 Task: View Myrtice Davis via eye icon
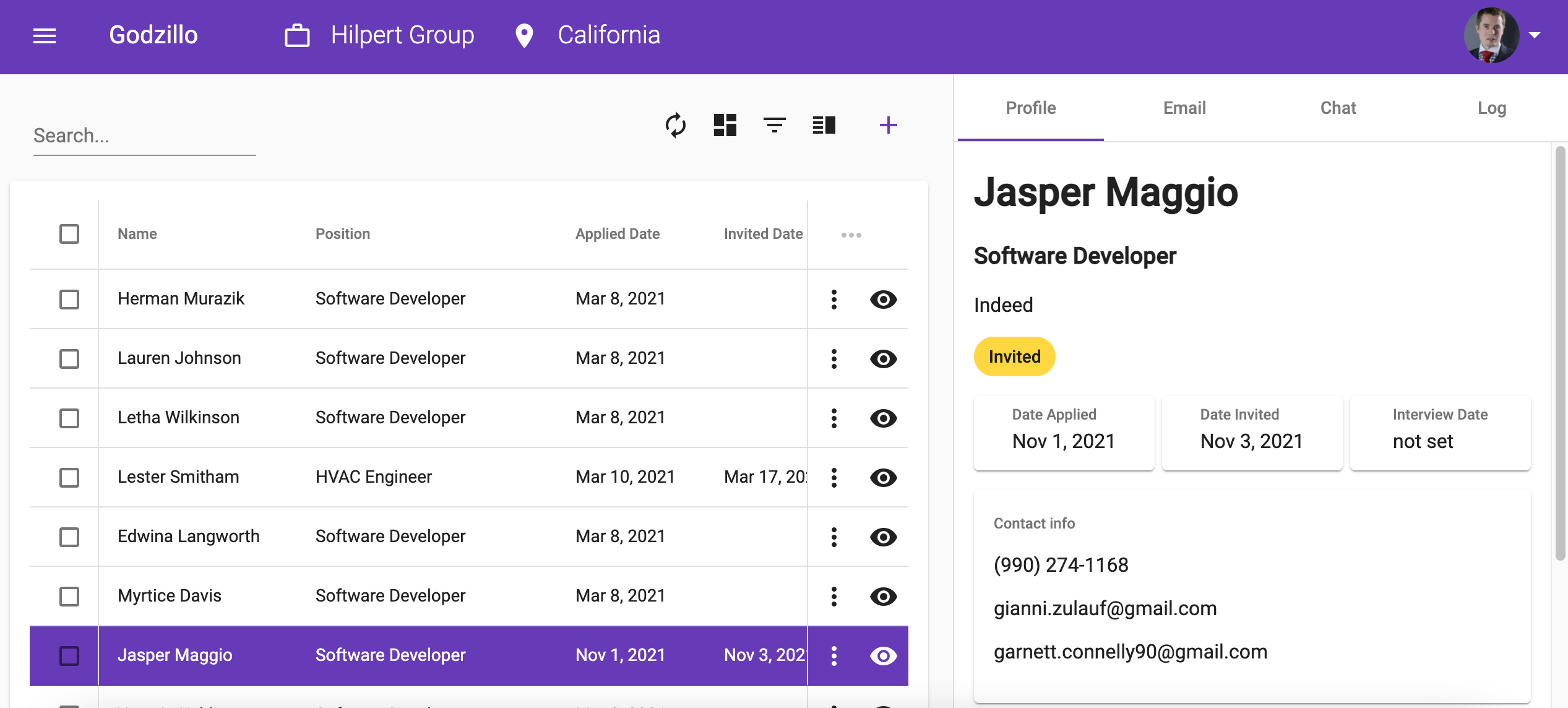pyautogui.click(x=883, y=596)
